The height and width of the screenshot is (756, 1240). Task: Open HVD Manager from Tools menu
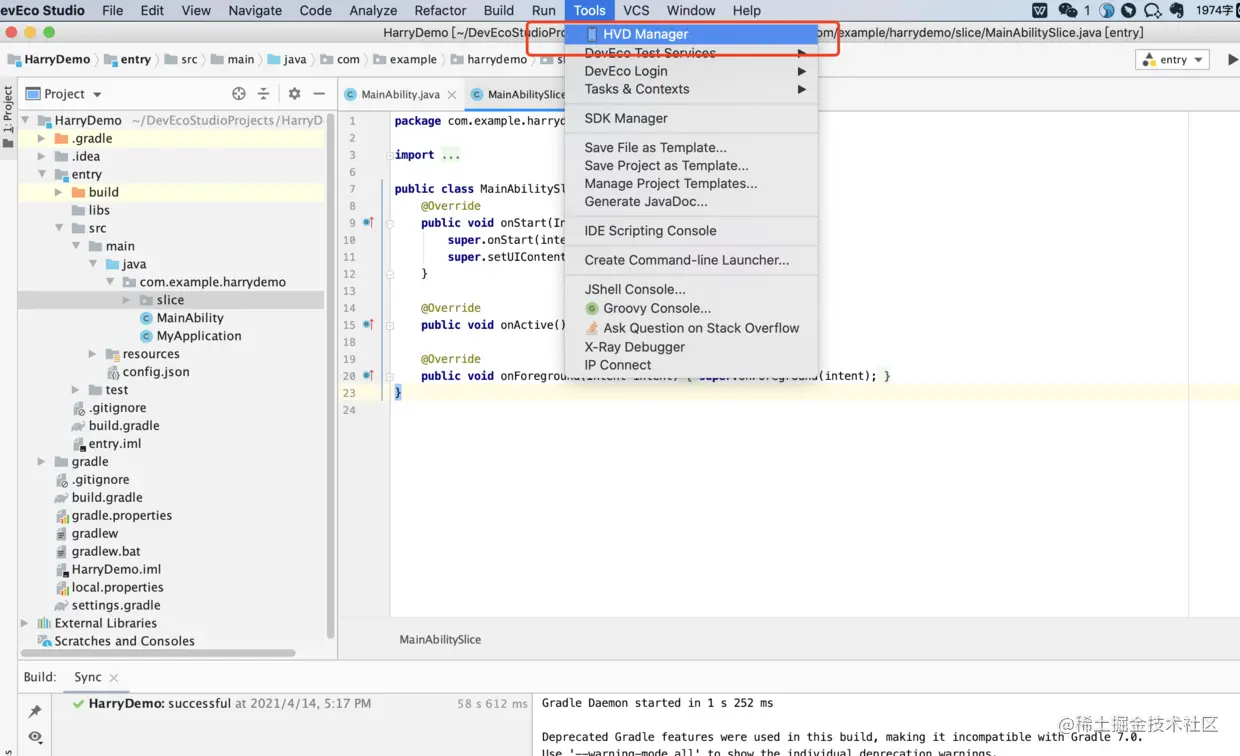tap(692, 34)
